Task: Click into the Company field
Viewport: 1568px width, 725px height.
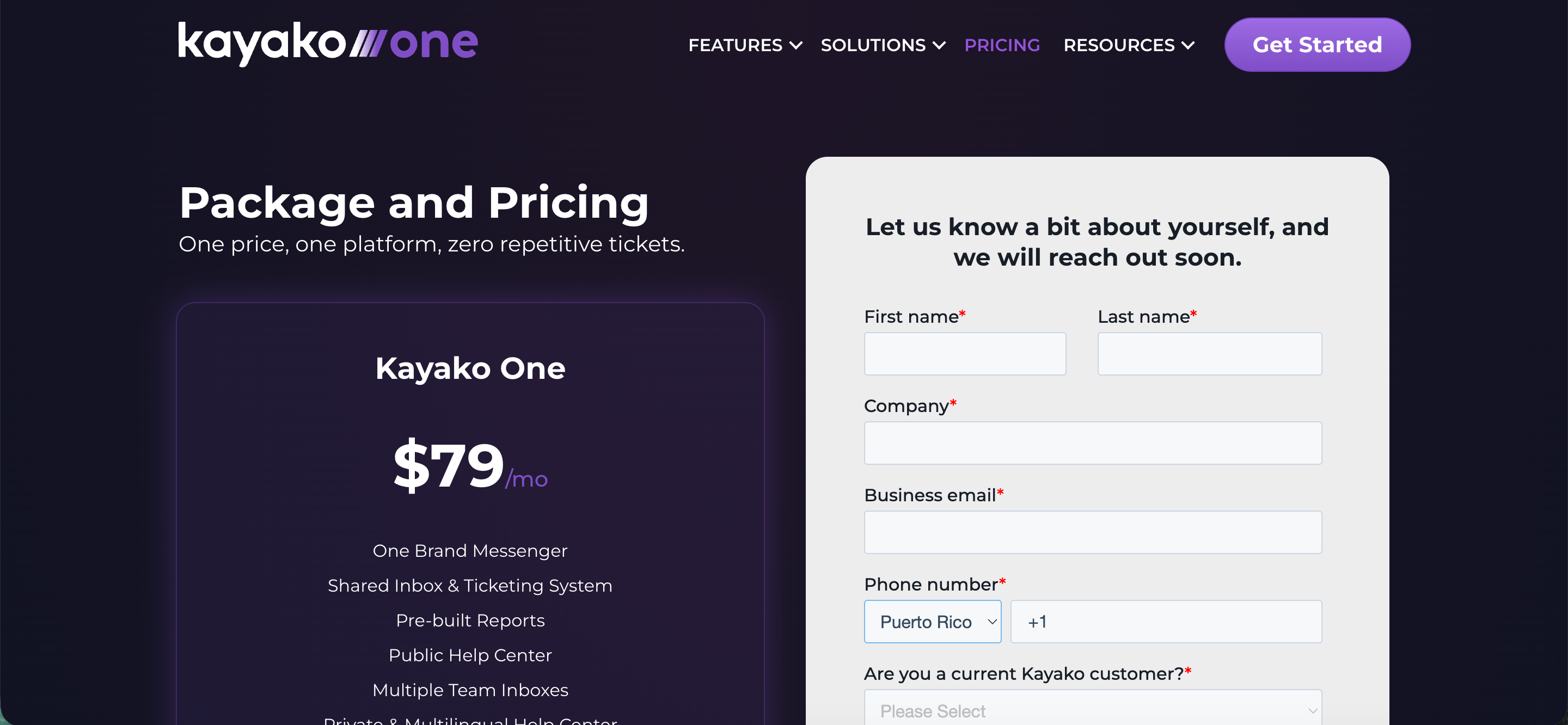Action: pyautogui.click(x=1092, y=443)
